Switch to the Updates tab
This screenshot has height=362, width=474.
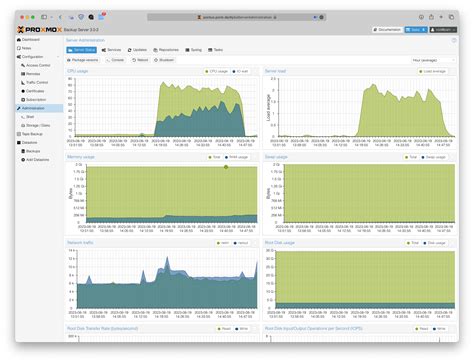click(137, 50)
